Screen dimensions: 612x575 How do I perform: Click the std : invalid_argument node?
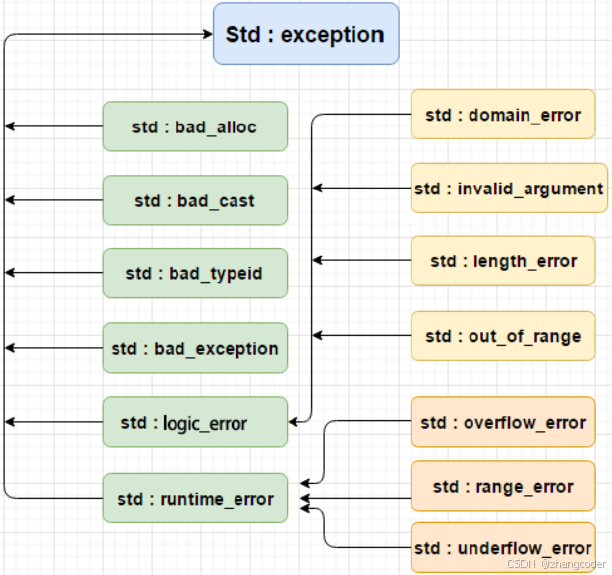[x=509, y=188]
